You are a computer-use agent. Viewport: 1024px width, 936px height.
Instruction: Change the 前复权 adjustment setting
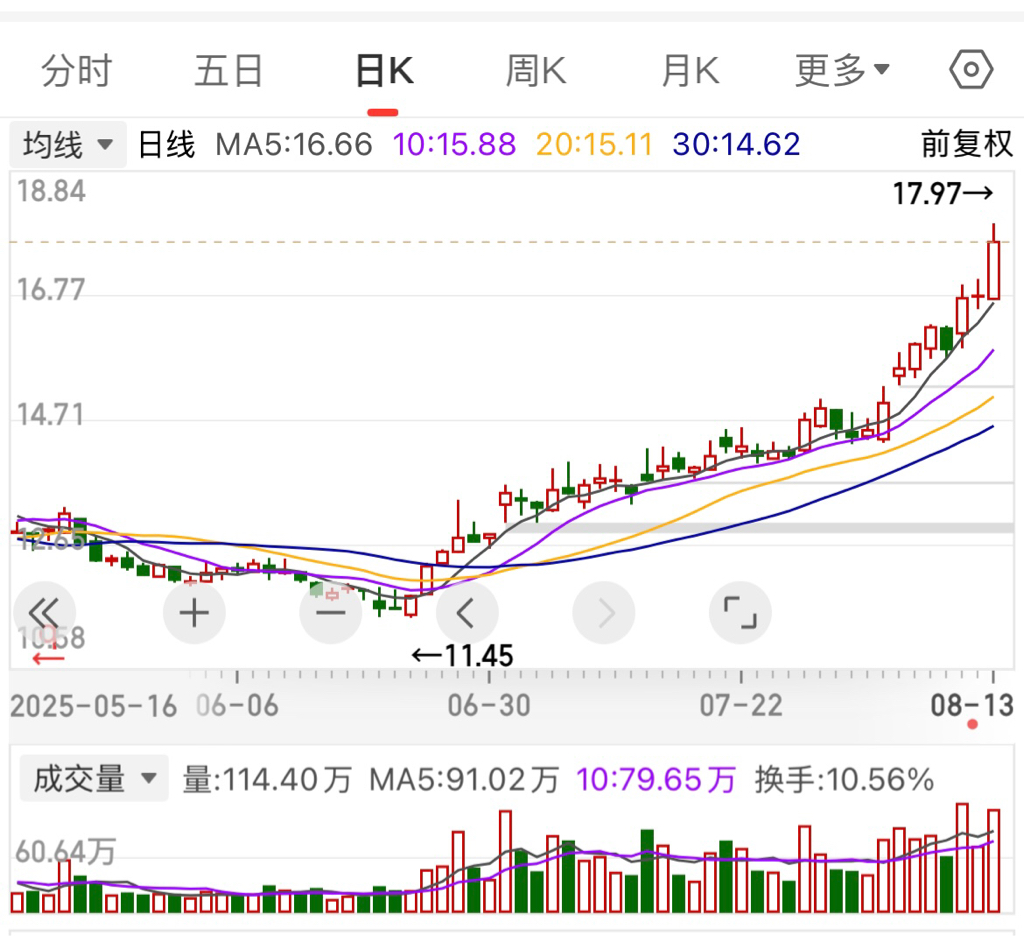tap(967, 144)
